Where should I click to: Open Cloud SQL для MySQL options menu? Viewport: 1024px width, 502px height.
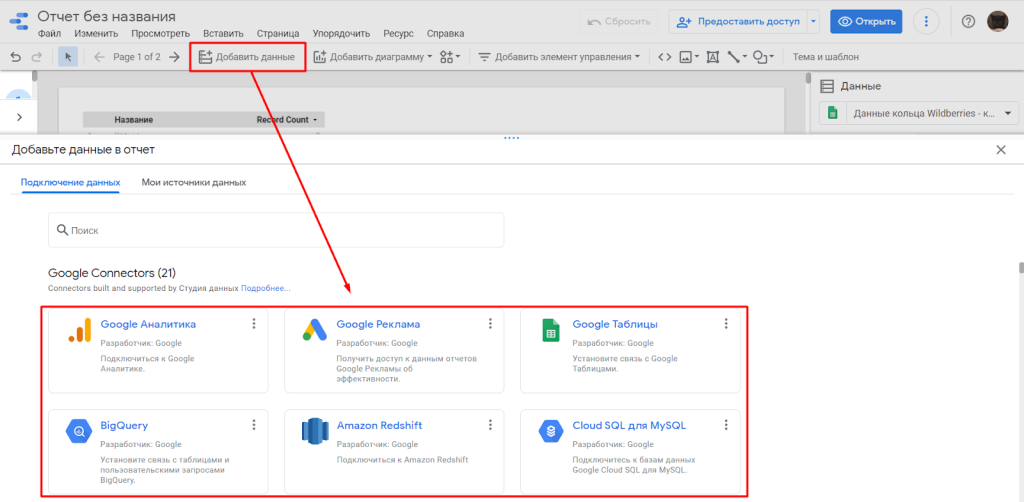click(x=726, y=425)
